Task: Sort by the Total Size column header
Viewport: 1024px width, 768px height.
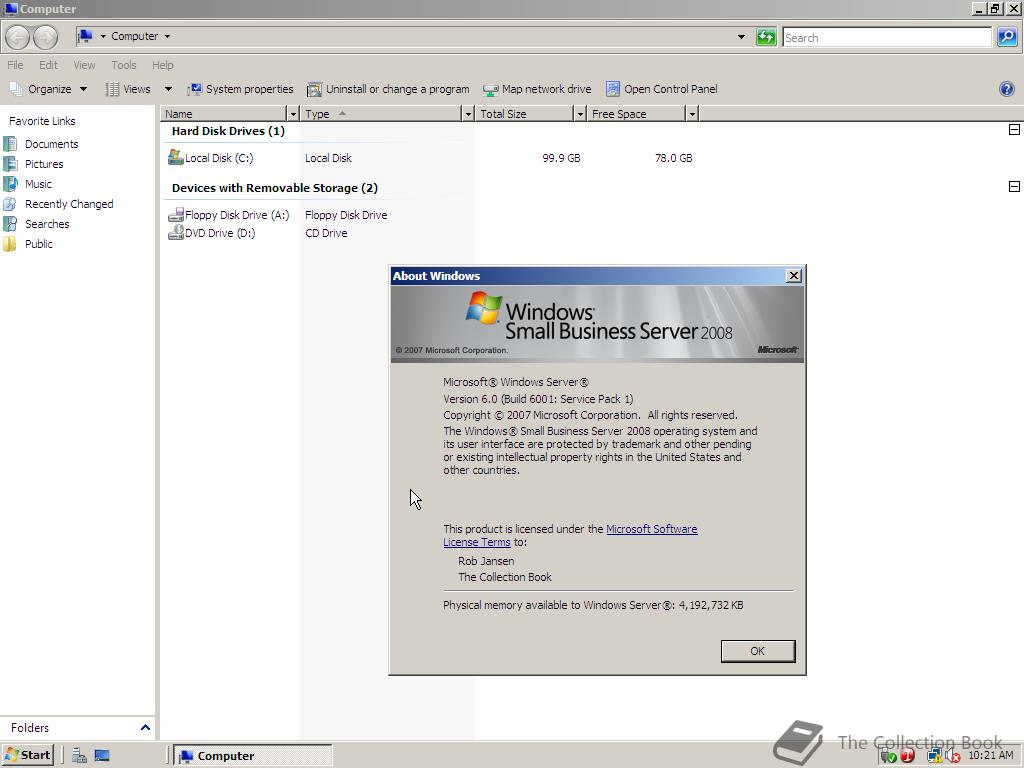Action: click(x=524, y=114)
